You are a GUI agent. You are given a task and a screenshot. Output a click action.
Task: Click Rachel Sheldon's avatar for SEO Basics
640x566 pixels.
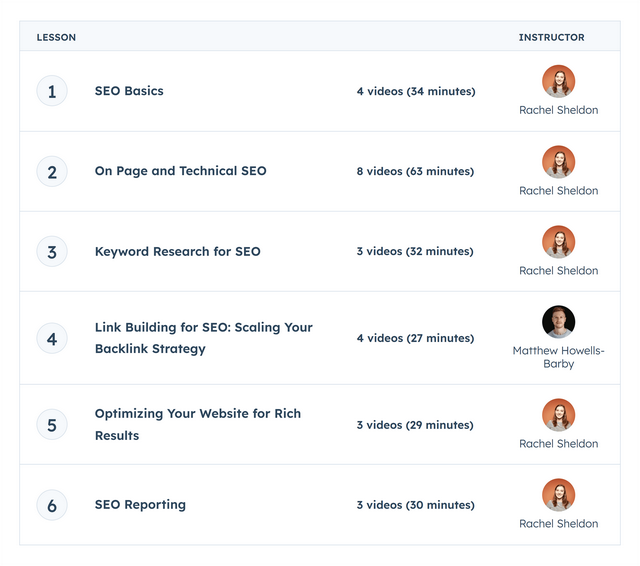[x=558, y=82]
